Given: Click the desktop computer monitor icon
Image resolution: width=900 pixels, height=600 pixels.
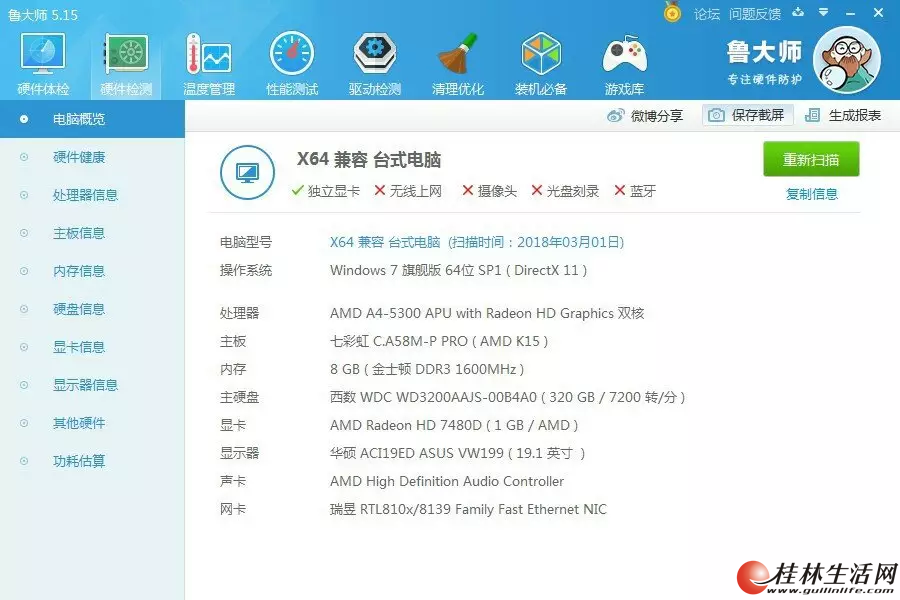Looking at the screenshot, I should (247, 172).
